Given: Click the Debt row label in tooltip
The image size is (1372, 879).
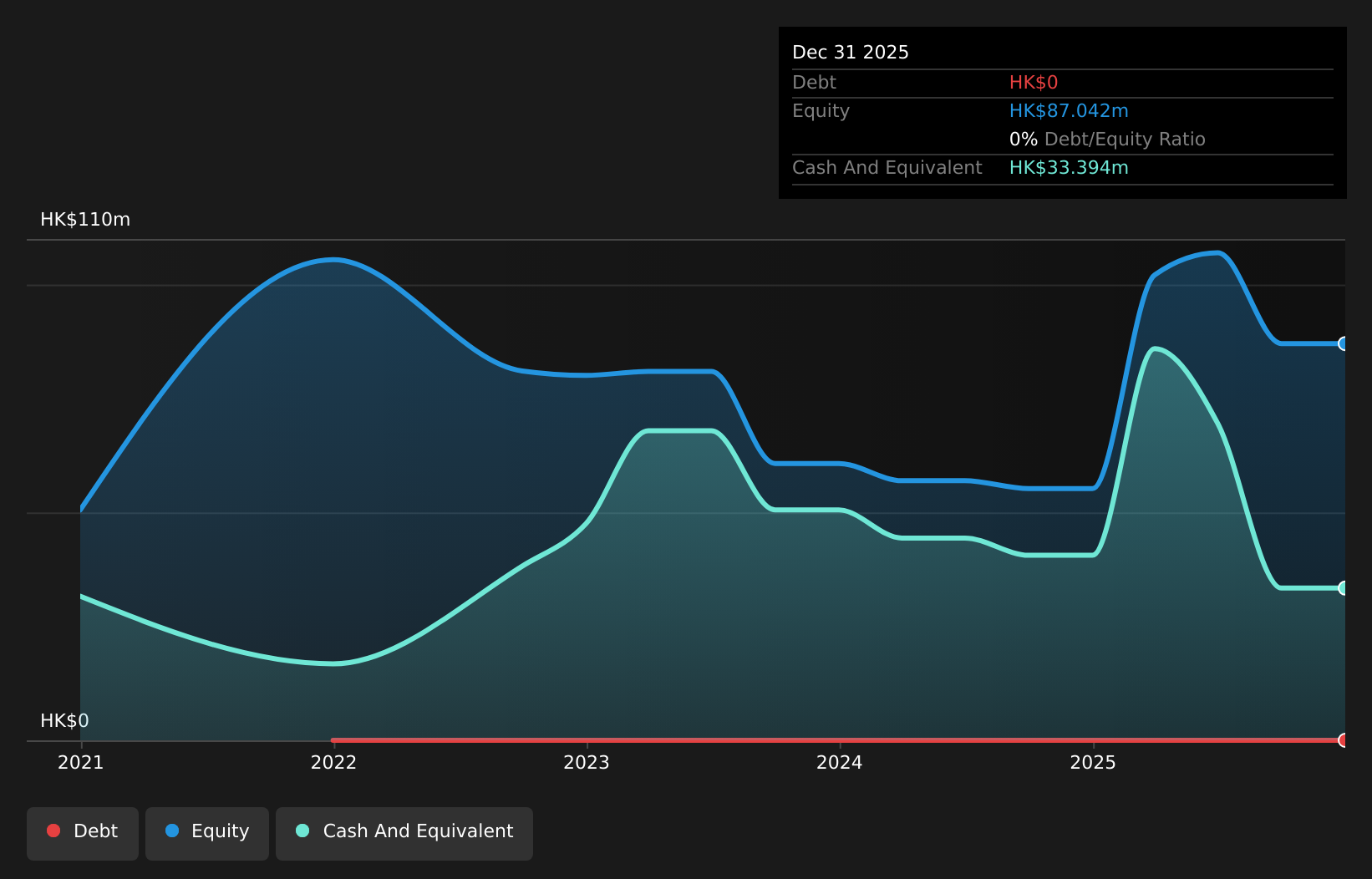Looking at the screenshot, I should [814, 83].
